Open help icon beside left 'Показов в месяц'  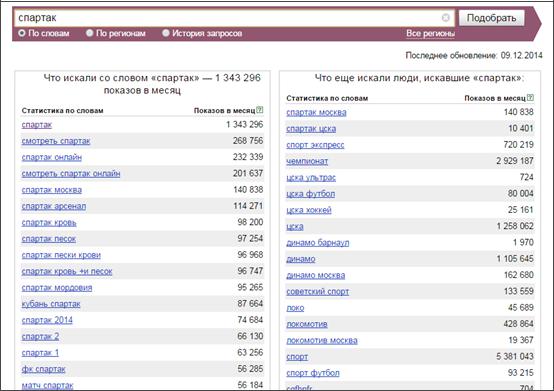[260, 110]
